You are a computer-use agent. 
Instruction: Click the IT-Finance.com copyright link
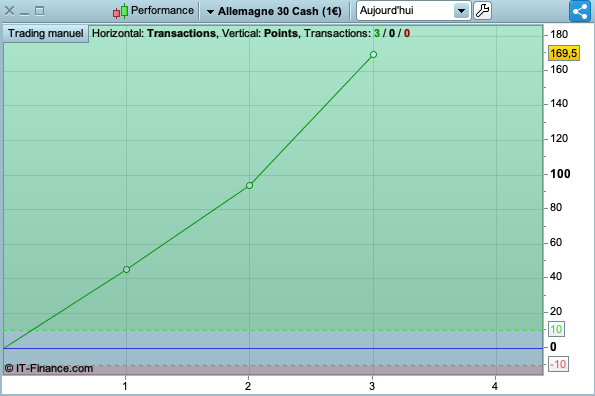pos(49,368)
